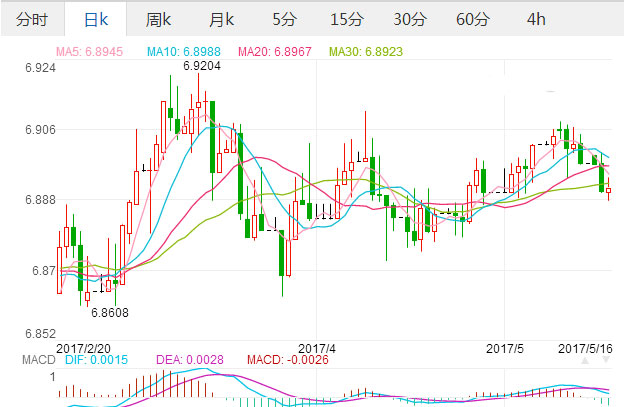Image resolution: width=624 pixels, height=407 pixels.
Task: Click the up triangle beside MACD readout
Action: (x=585, y=360)
